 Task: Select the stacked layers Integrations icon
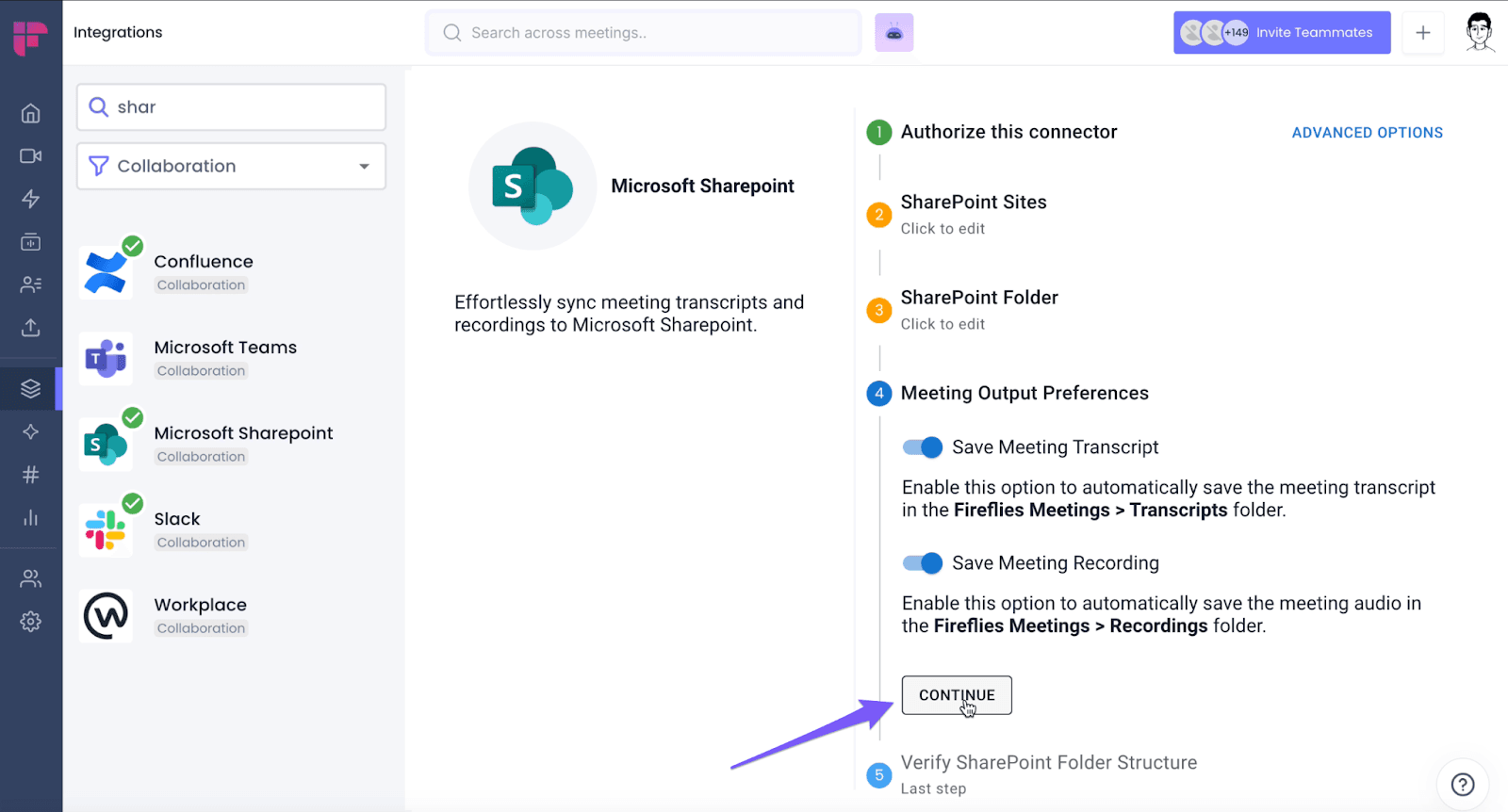click(x=31, y=388)
